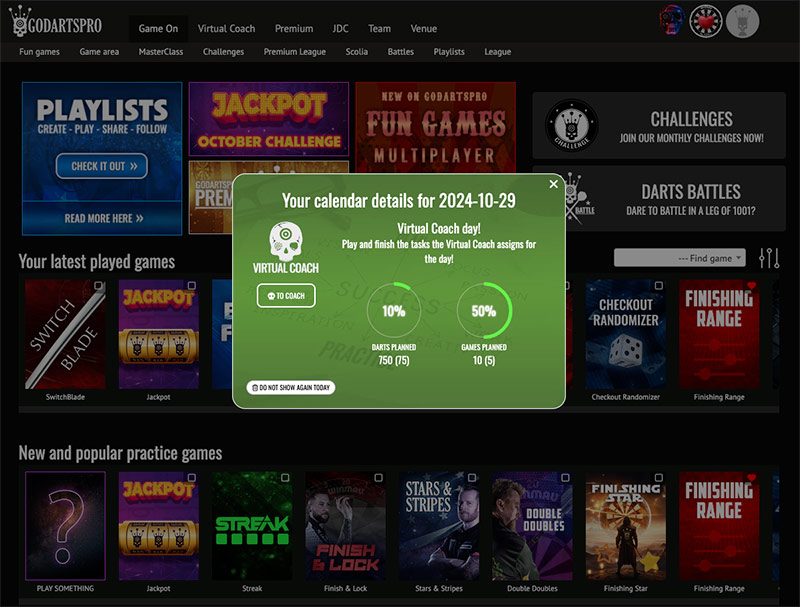
Task: Click the GoDartsPro skull logo
Action: click(55, 21)
